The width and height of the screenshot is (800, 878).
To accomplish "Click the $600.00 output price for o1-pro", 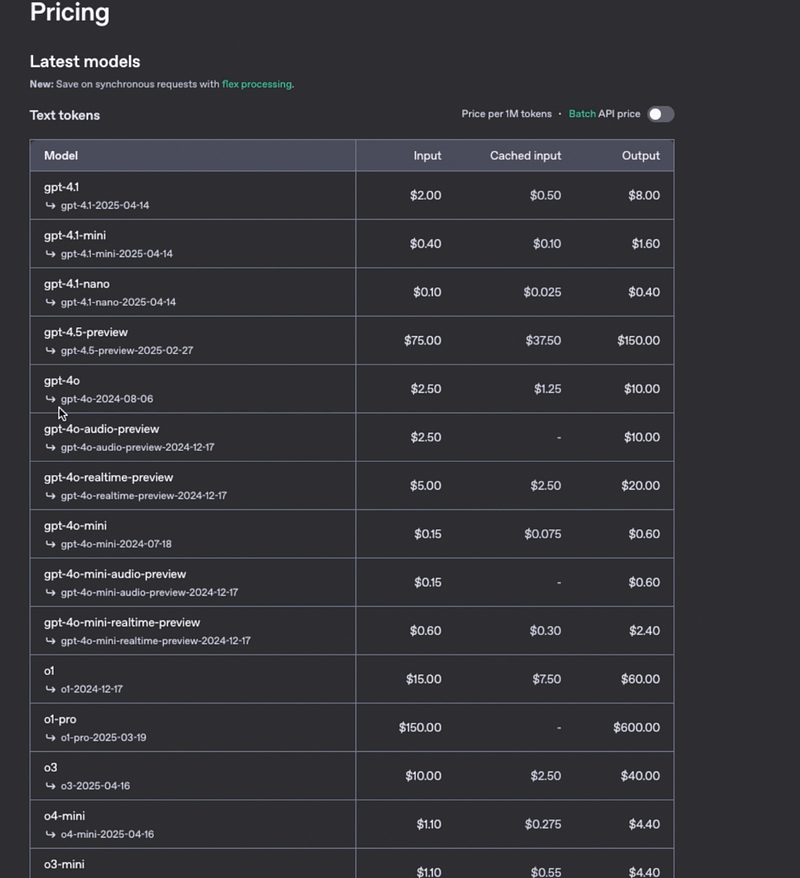I will tap(636, 728).
